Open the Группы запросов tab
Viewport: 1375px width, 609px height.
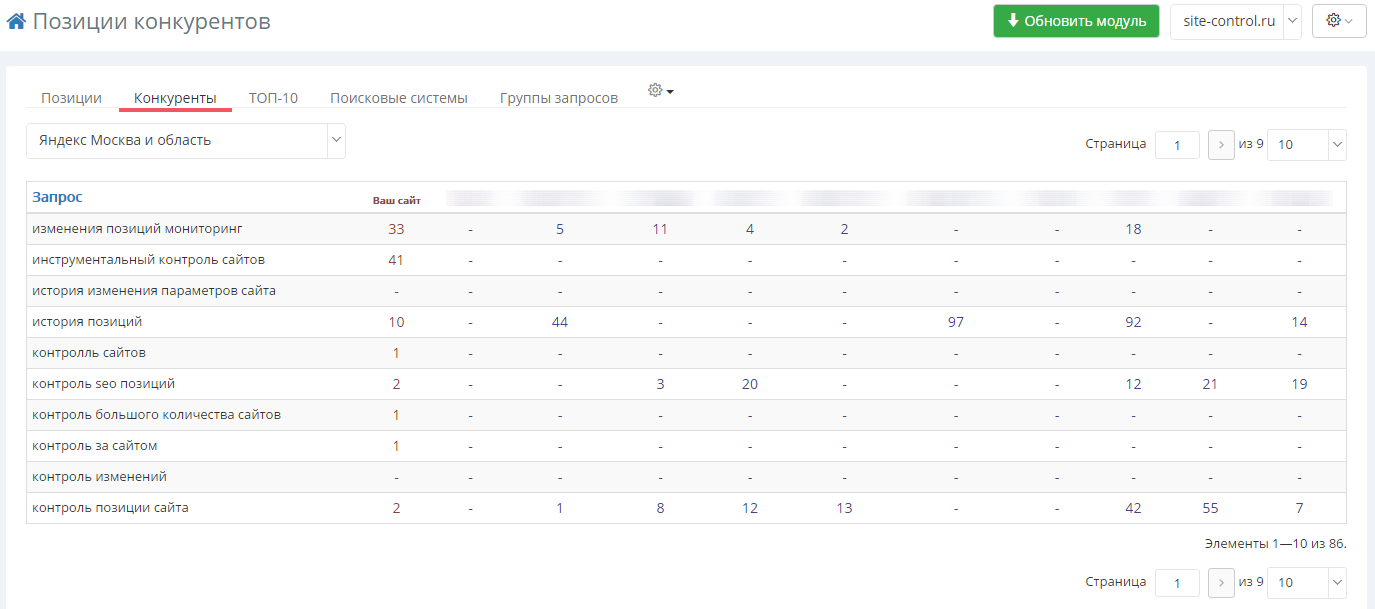pyautogui.click(x=558, y=98)
